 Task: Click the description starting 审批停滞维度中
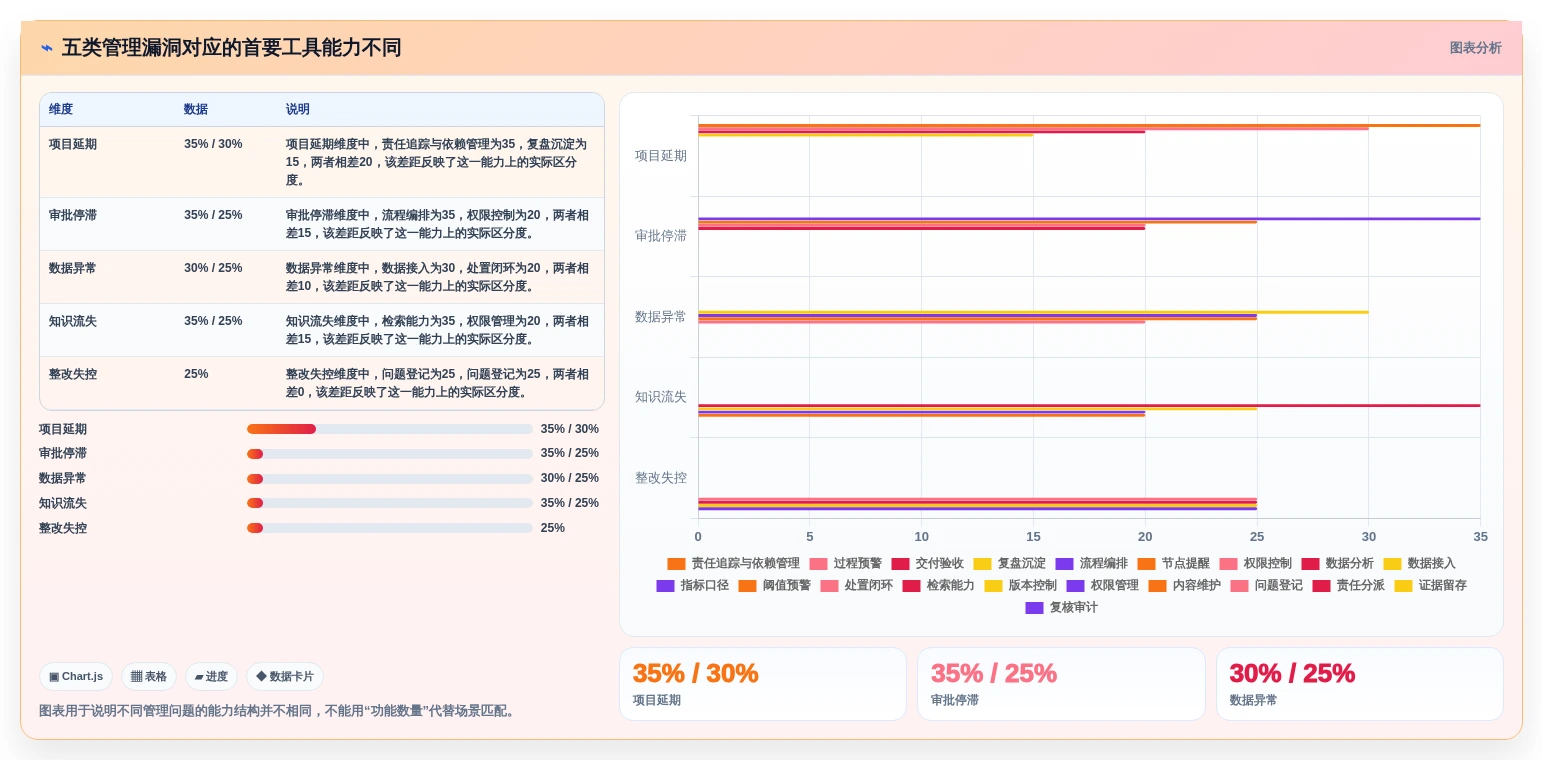point(437,224)
